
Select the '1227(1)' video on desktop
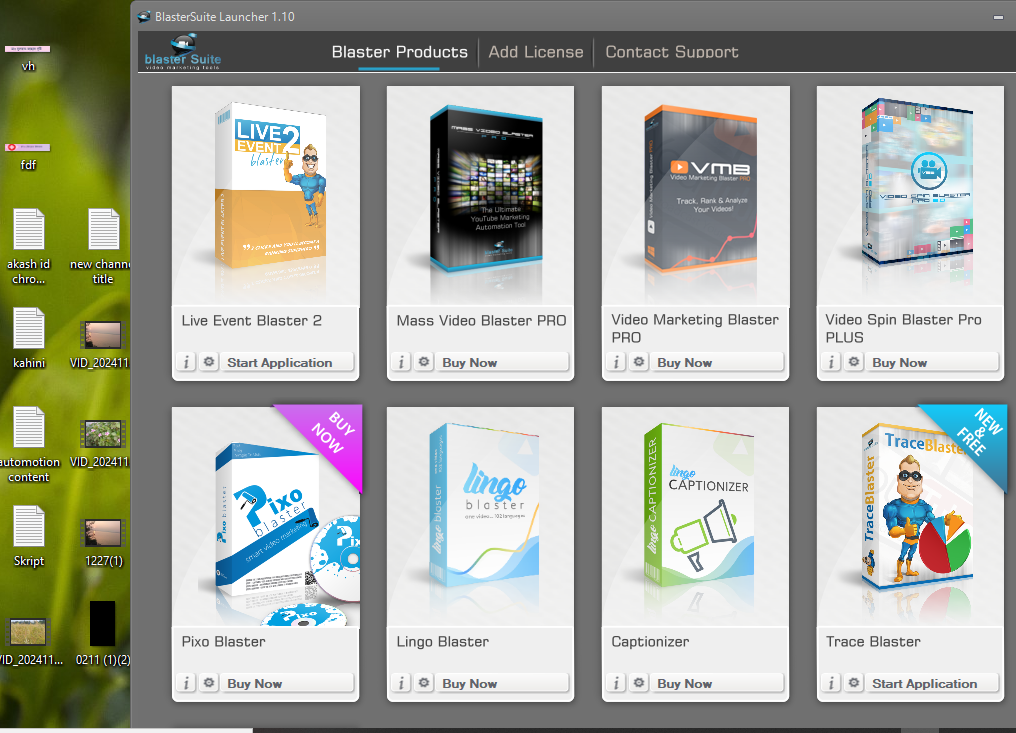(104, 543)
